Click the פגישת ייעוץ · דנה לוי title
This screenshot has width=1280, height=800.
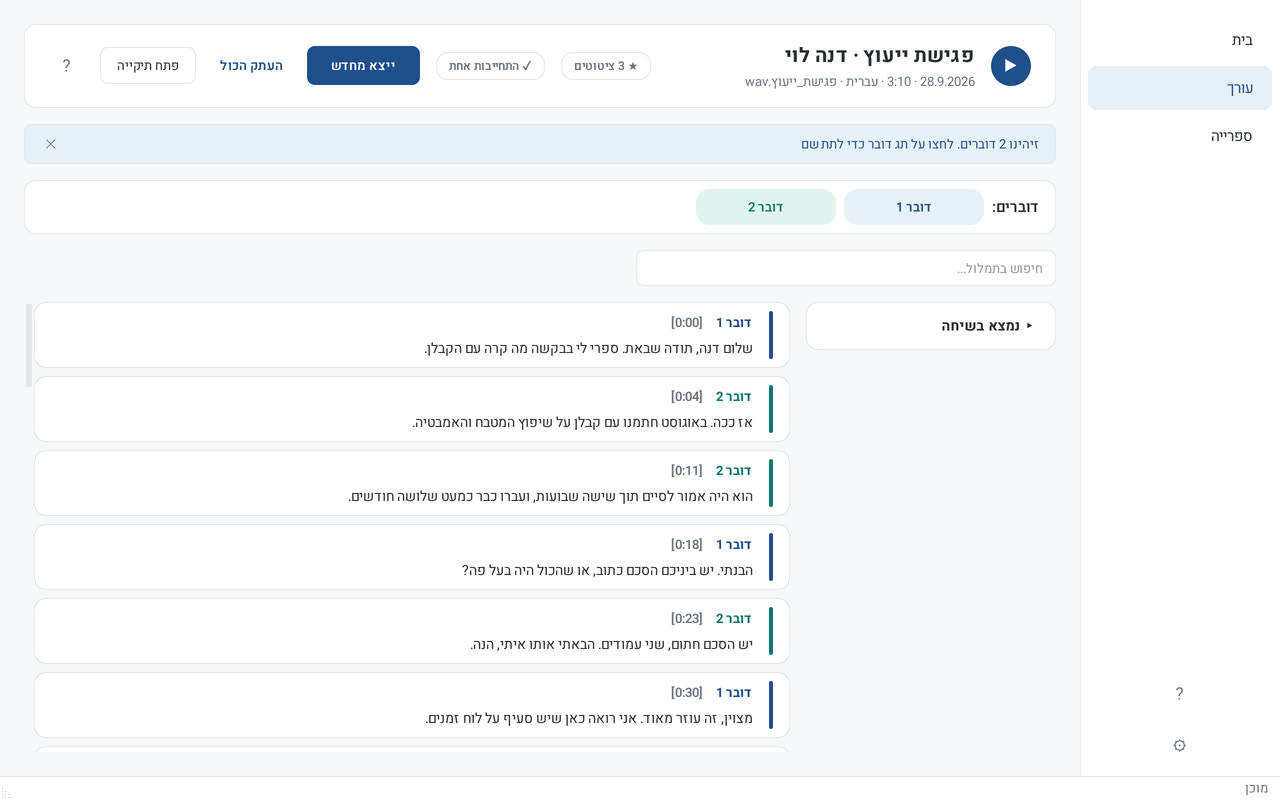pyautogui.click(x=880, y=55)
